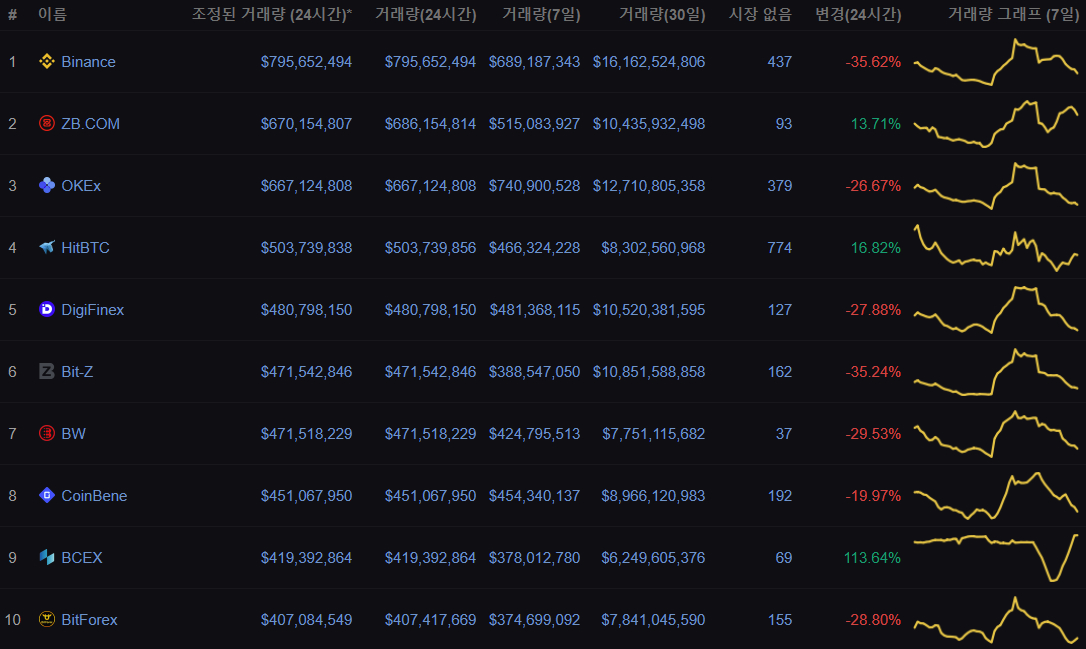This screenshot has height=649, width=1086.
Task: View HitBTC 7-day volume graph
Action: click(996, 247)
